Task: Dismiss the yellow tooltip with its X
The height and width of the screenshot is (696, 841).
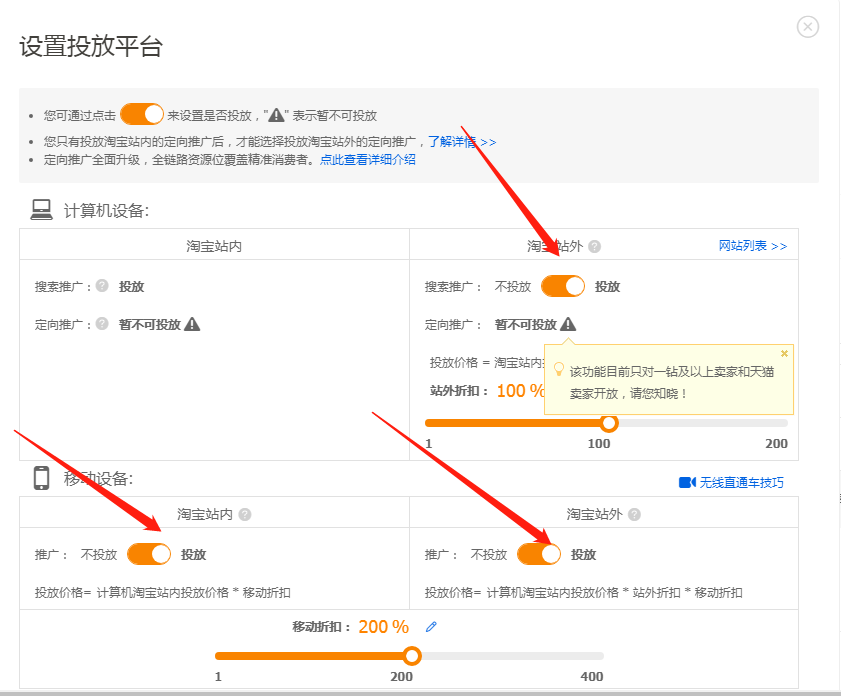Action: click(x=784, y=353)
